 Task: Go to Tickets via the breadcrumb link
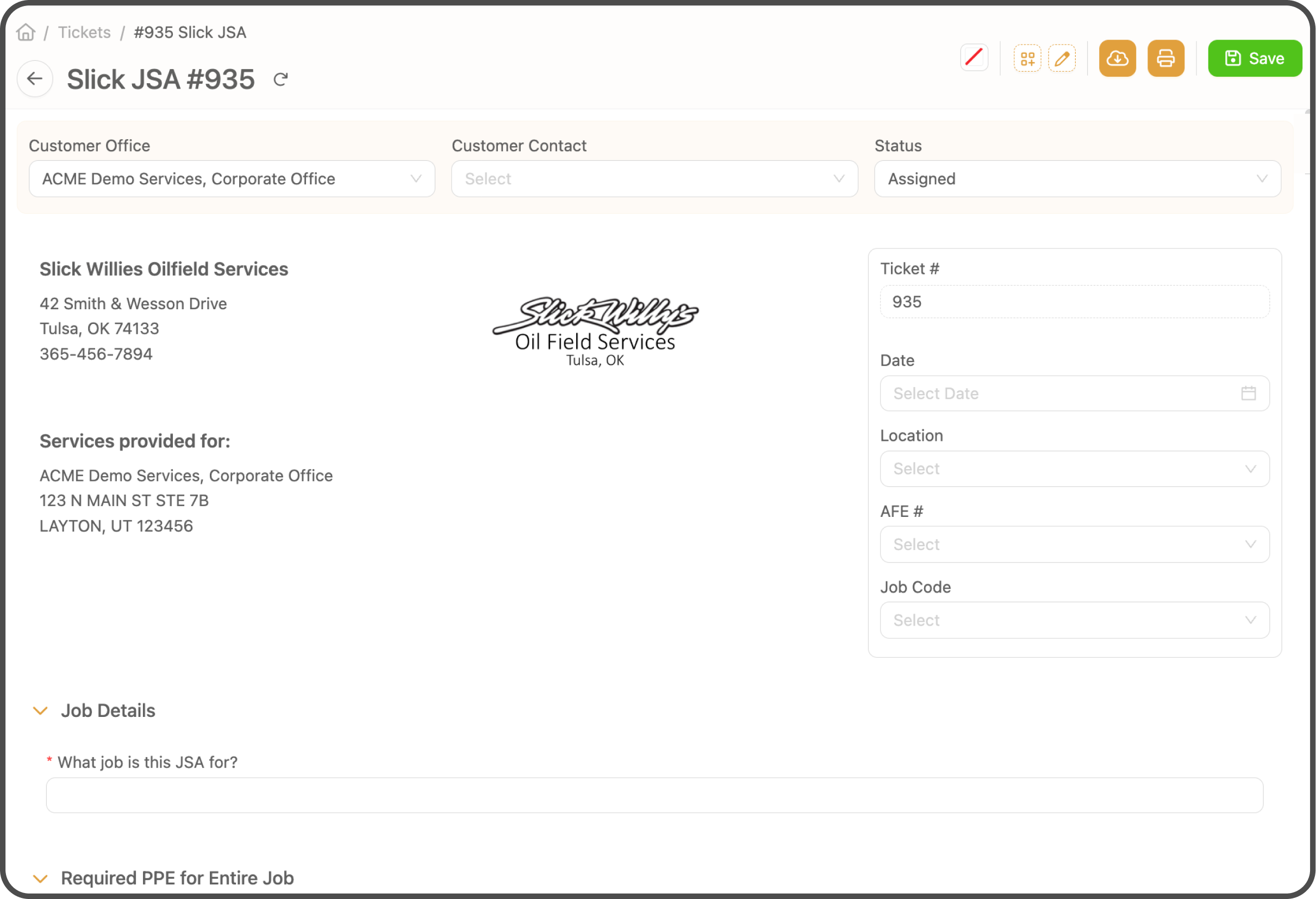point(84,32)
